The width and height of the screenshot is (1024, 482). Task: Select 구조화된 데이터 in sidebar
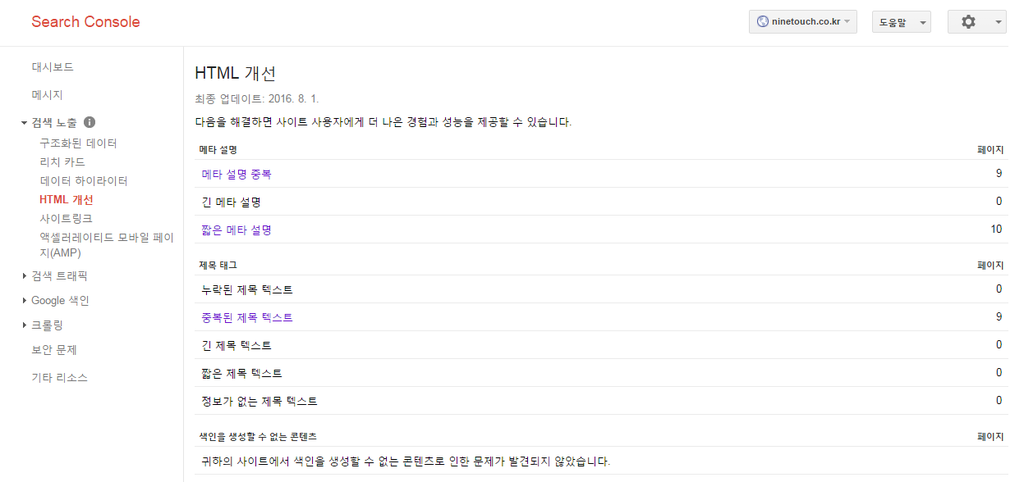[78, 142]
